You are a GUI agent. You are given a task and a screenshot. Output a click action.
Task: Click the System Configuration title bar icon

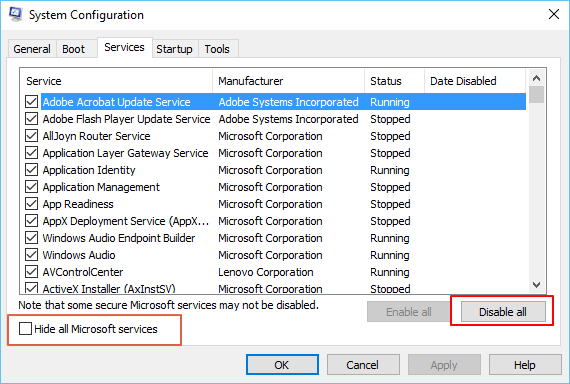pos(15,14)
